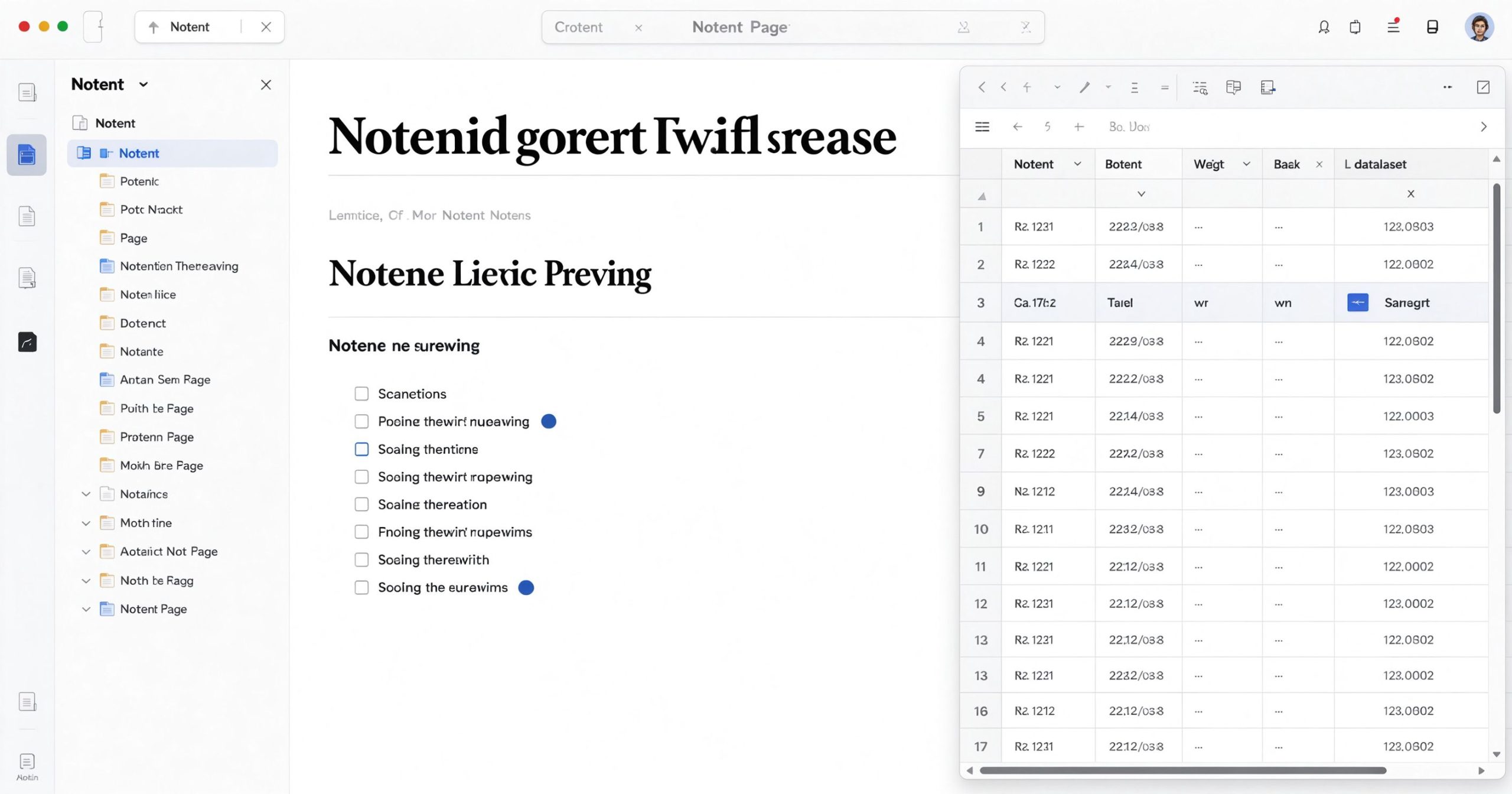Select the highlighted Notent sidebar item
Viewport: 1512px width, 794px height.
pyautogui.click(x=172, y=153)
